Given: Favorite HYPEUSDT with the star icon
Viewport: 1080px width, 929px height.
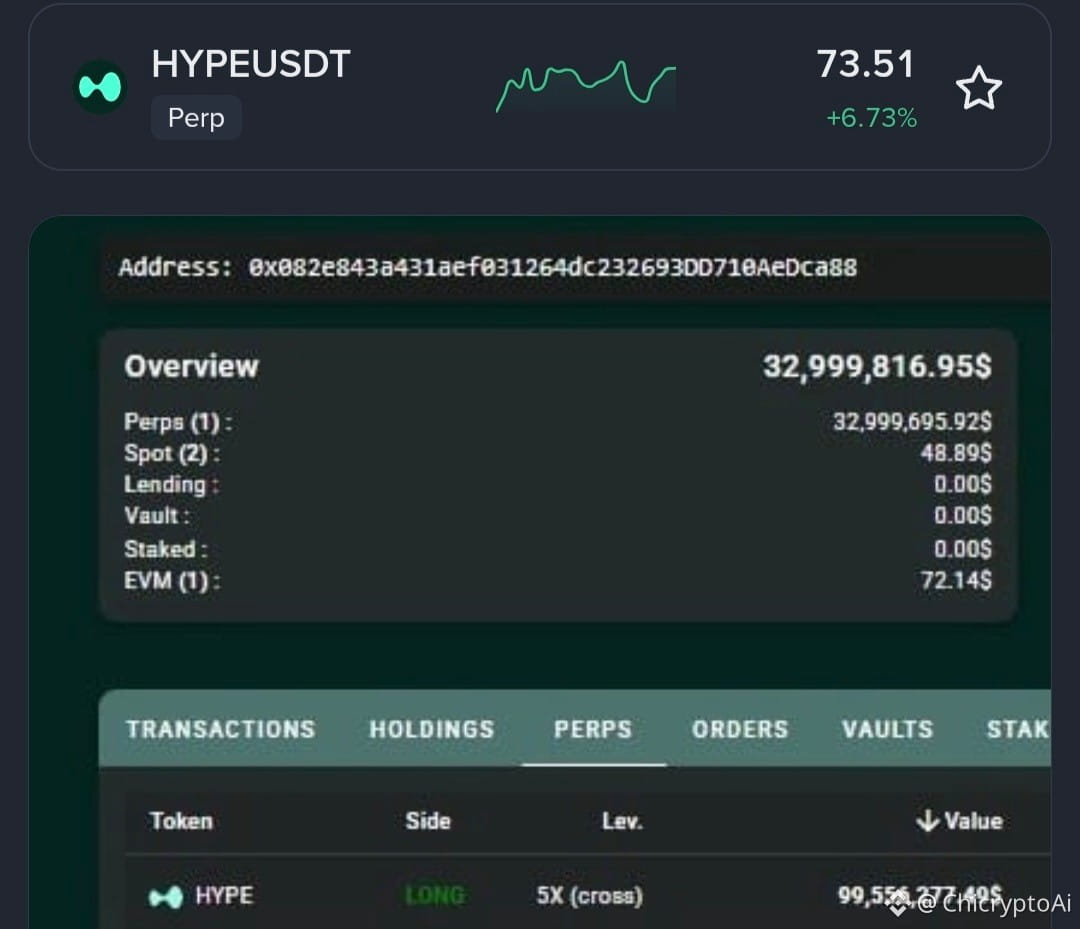Looking at the screenshot, I should (978, 88).
